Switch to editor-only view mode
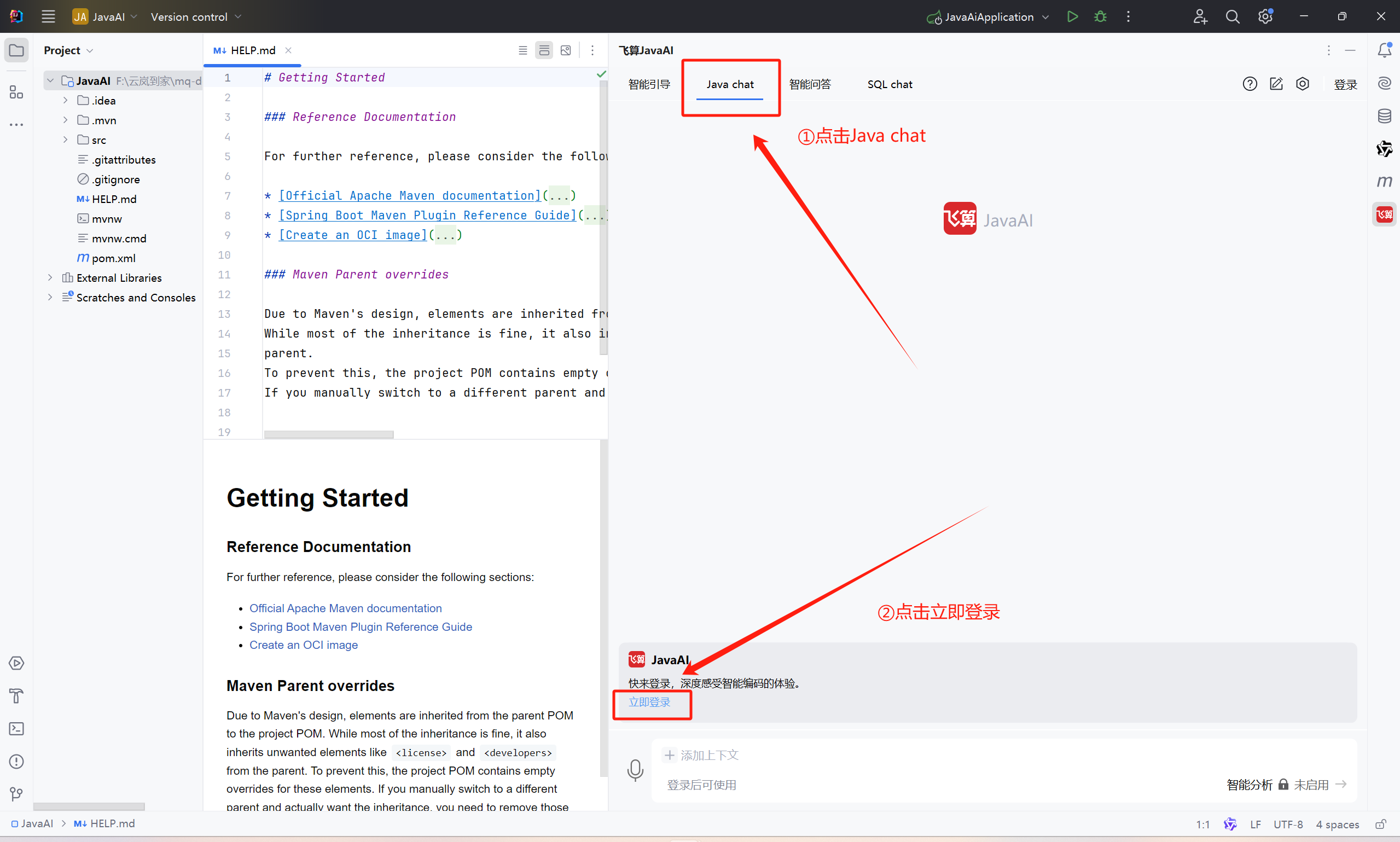1400x842 pixels. (x=522, y=50)
